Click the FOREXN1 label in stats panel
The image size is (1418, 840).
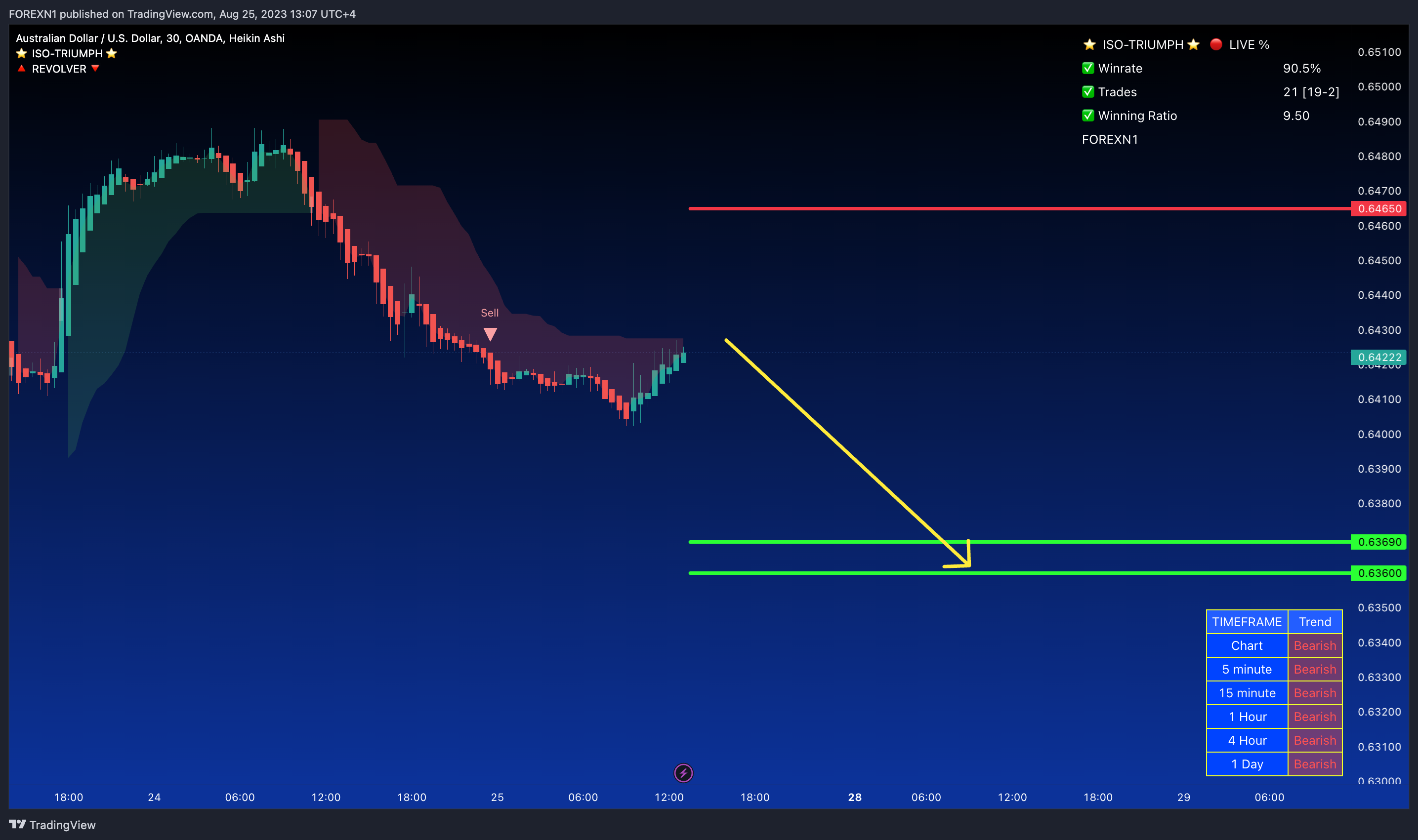(1109, 139)
